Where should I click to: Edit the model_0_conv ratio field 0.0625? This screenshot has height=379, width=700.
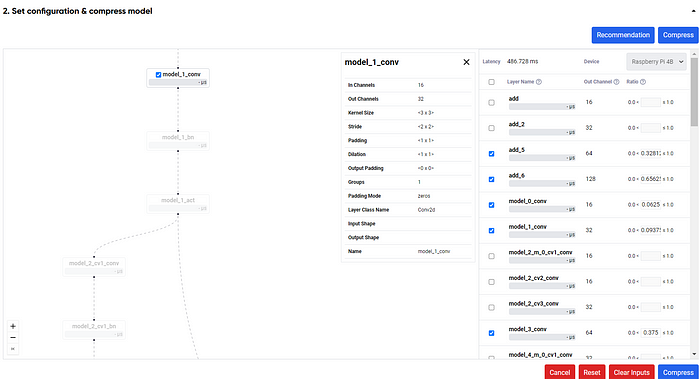pos(650,205)
